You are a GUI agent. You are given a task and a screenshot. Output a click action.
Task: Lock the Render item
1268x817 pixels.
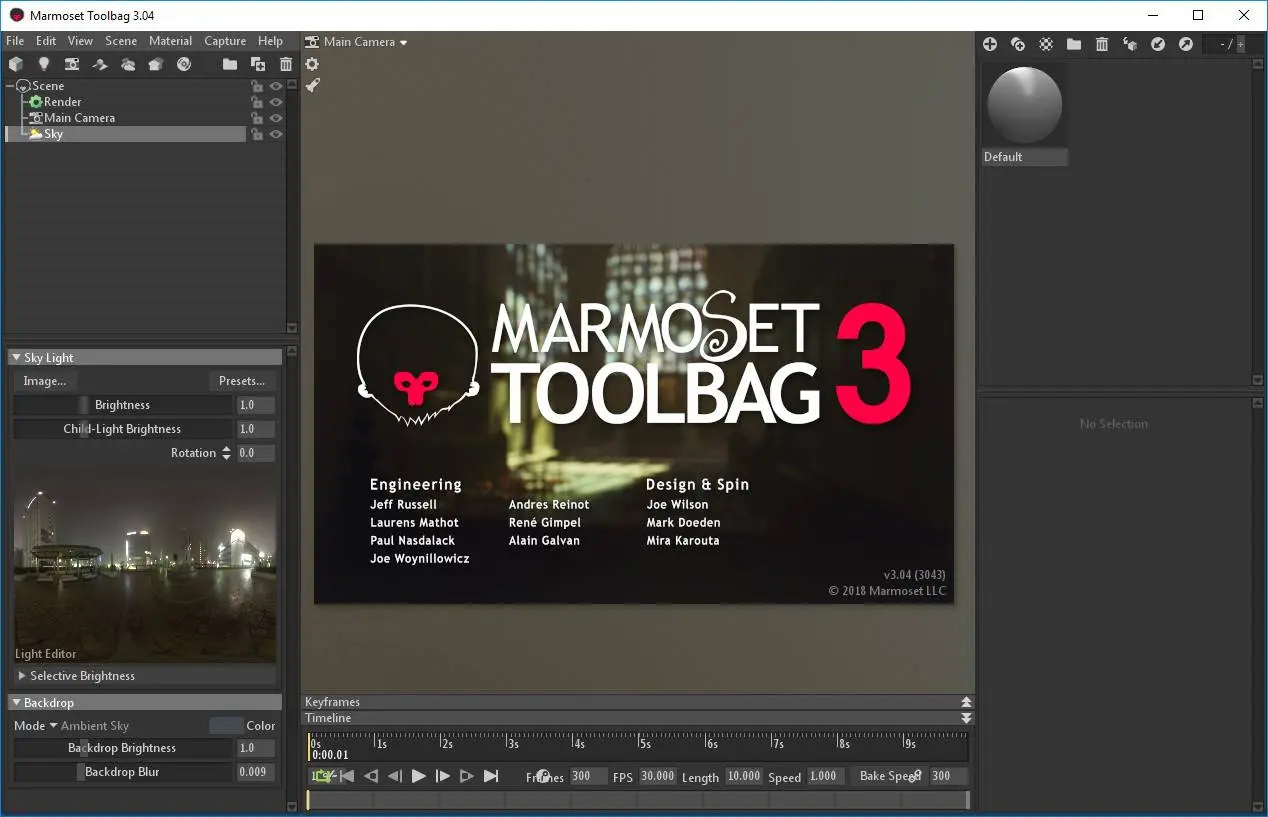click(x=257, y=102)
